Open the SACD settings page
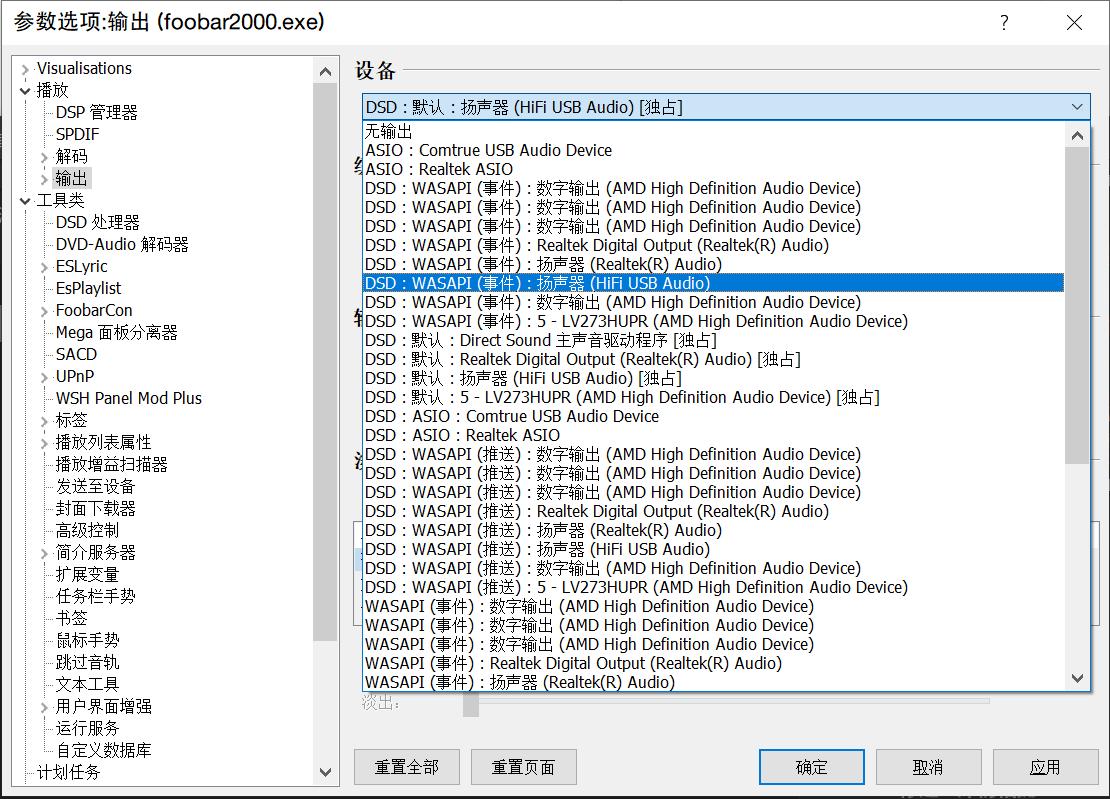The height and width of the screenshot is (799, 1110). pyautogui.click(x=75, y=354)
